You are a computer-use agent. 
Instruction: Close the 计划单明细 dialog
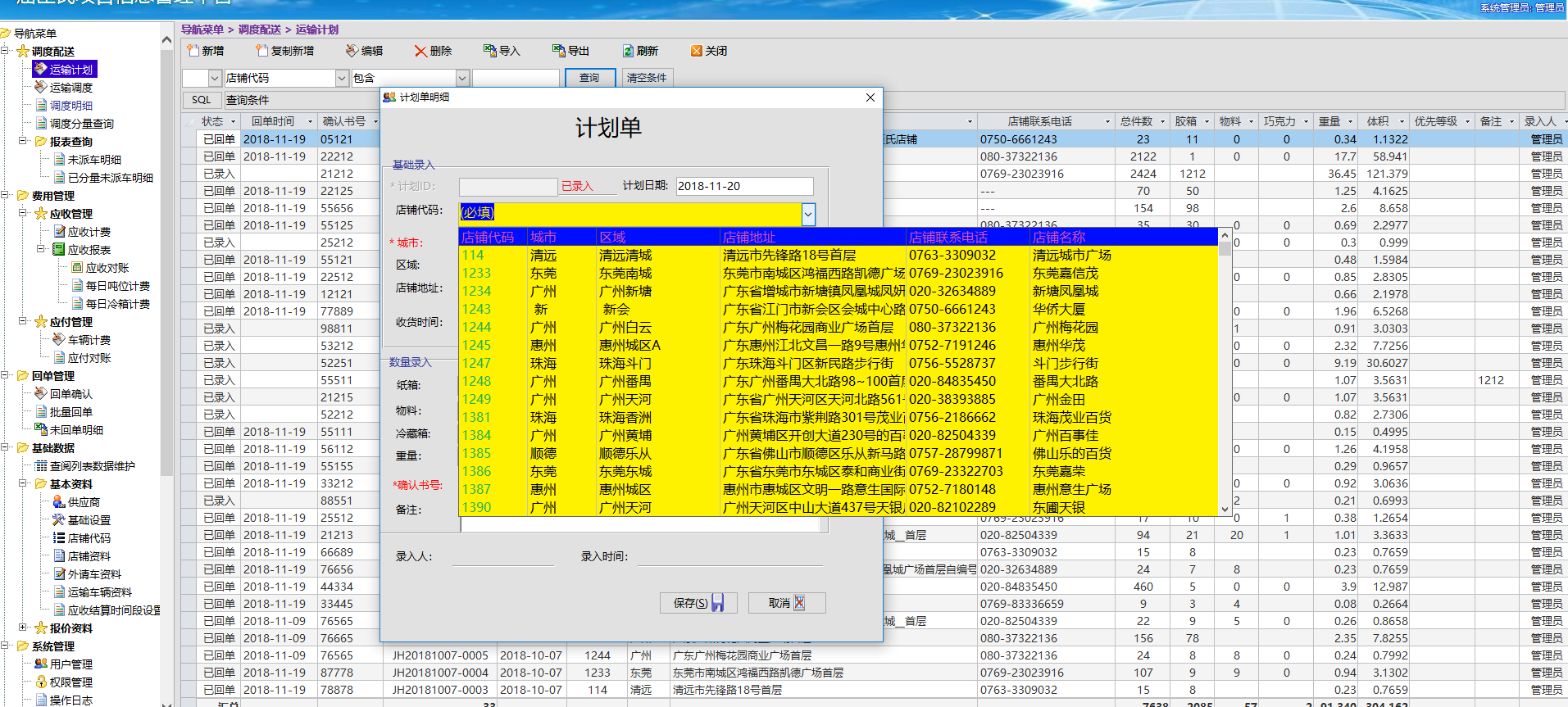(x=870, y=97)
